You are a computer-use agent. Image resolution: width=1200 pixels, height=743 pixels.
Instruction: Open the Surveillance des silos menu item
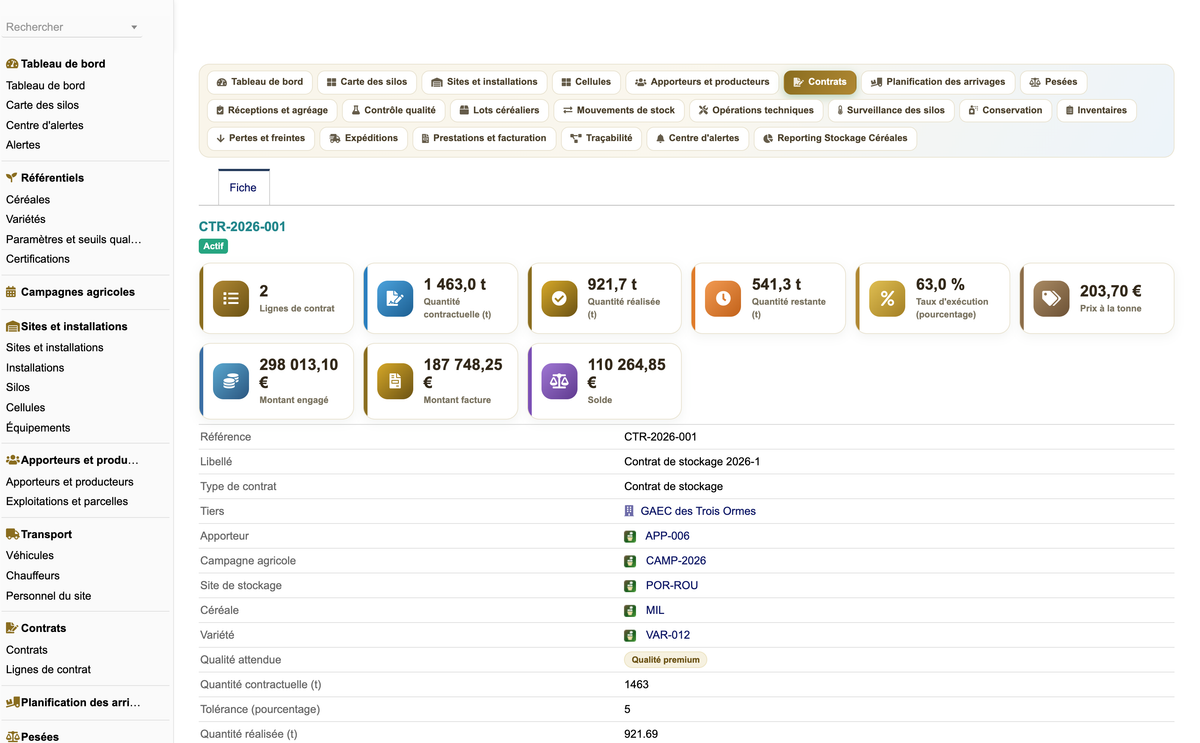point(891,110)
